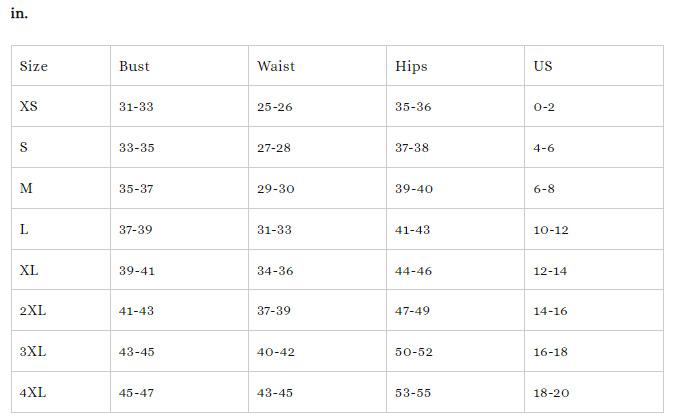Click the XL waist value 34-36
This screenshot has width=675, height=420.
pyautogui.click(x=275, y=271)
